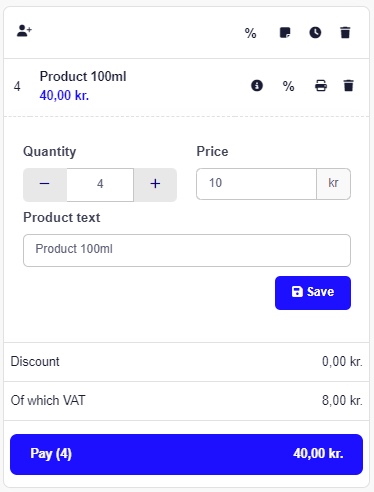Delete entire order with top trash icon

345,33
